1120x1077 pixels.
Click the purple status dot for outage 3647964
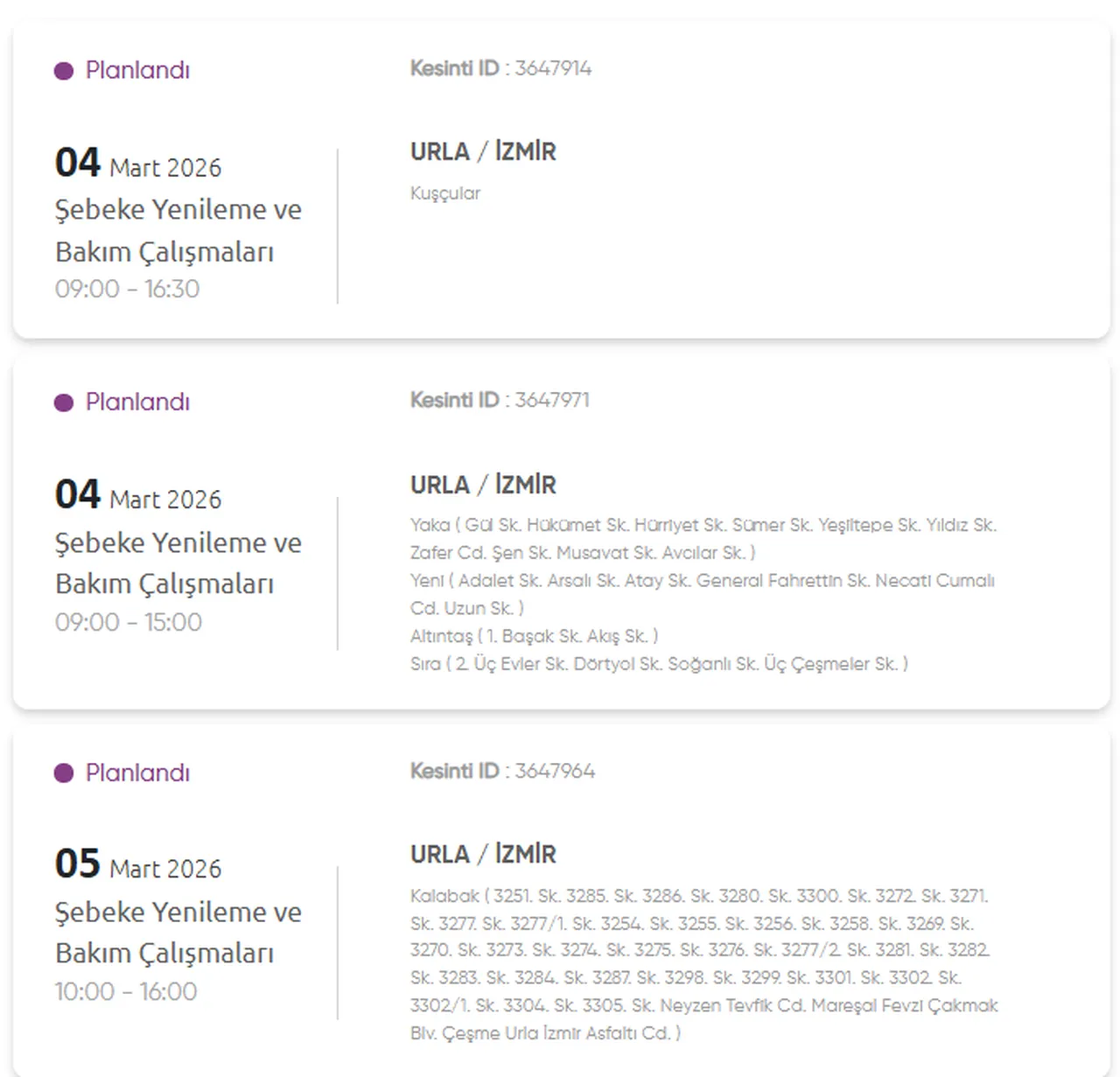click(64, 773)
